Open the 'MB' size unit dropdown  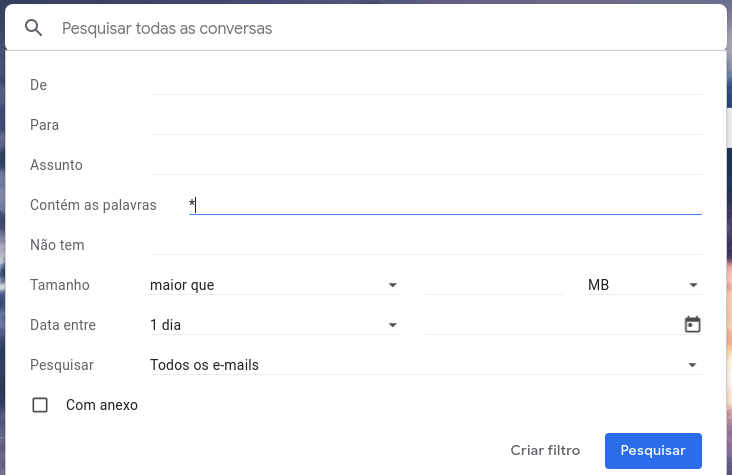pos(645,285)
